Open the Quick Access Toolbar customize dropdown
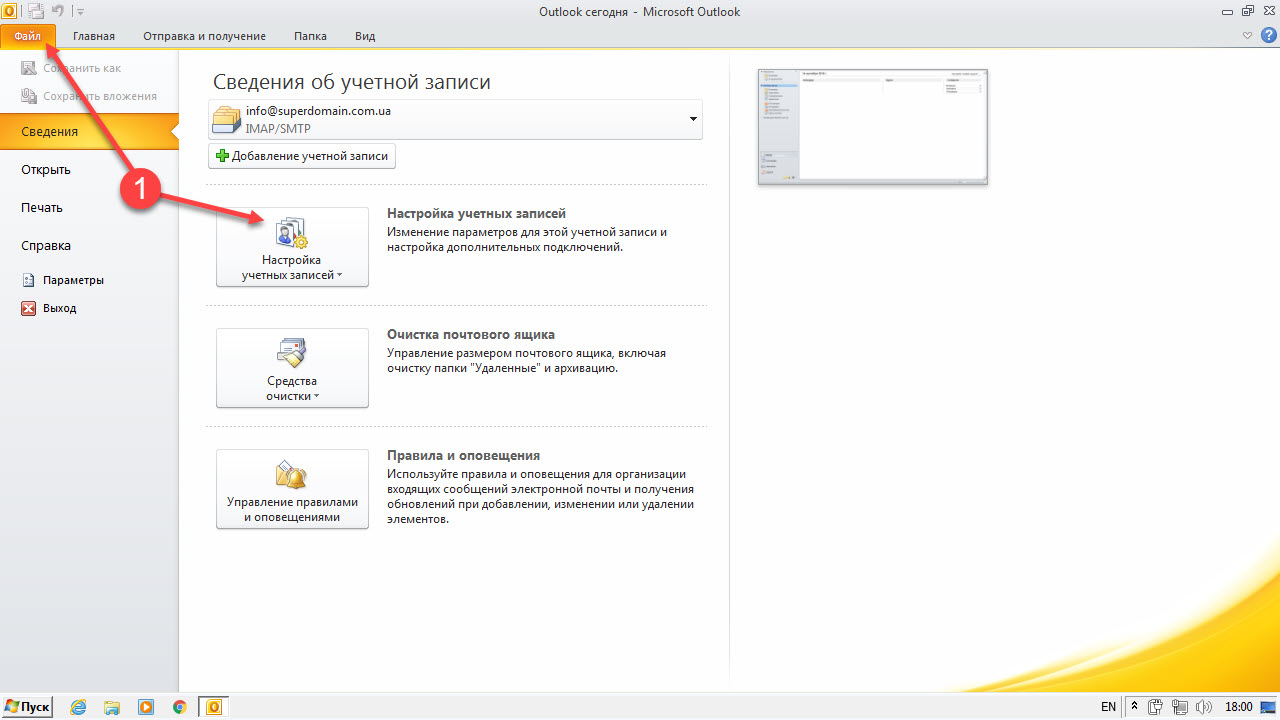1280x720 pixels. point(81,11)
